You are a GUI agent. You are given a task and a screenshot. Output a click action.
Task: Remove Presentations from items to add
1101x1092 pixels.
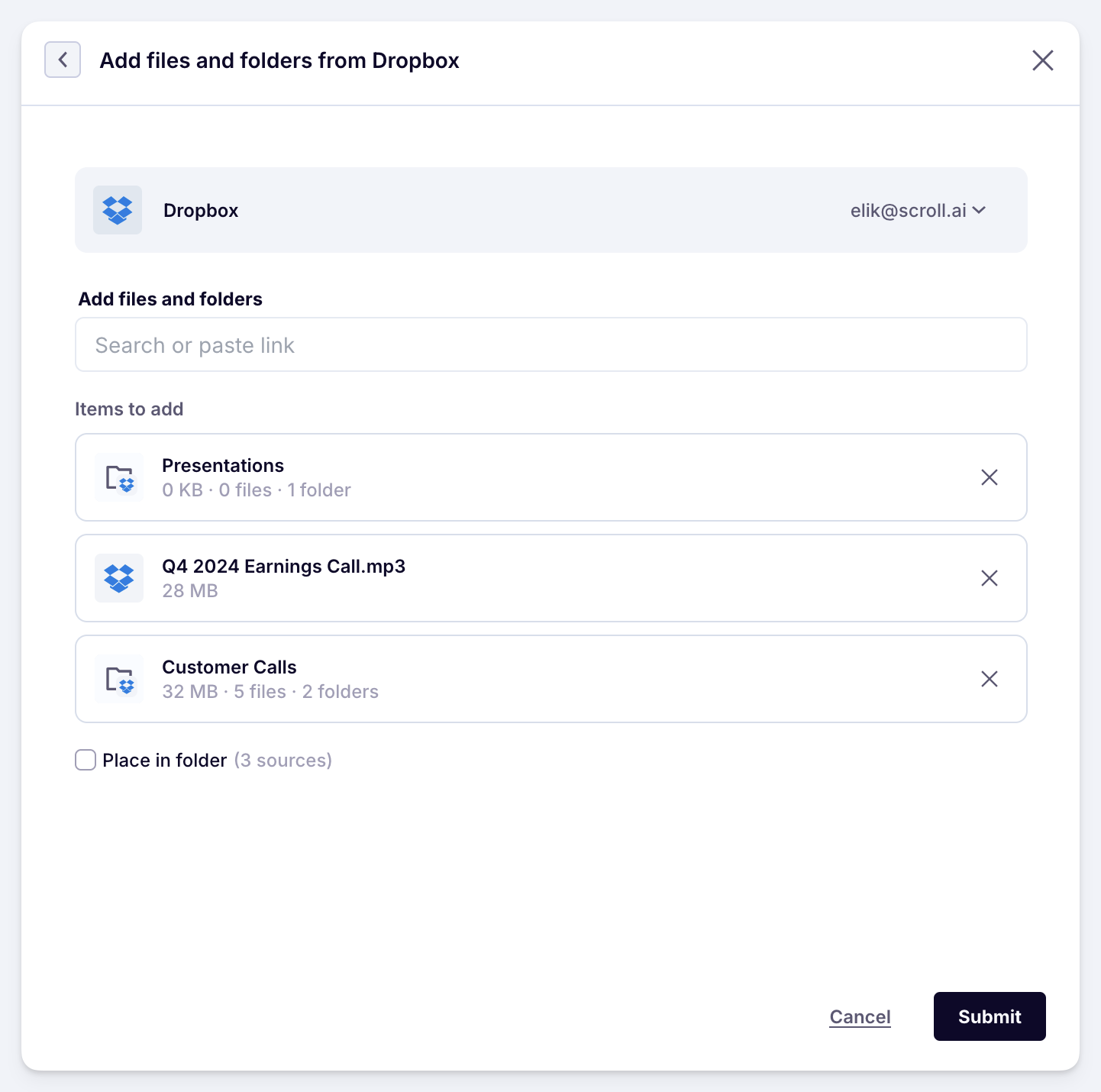click(989, 477)
